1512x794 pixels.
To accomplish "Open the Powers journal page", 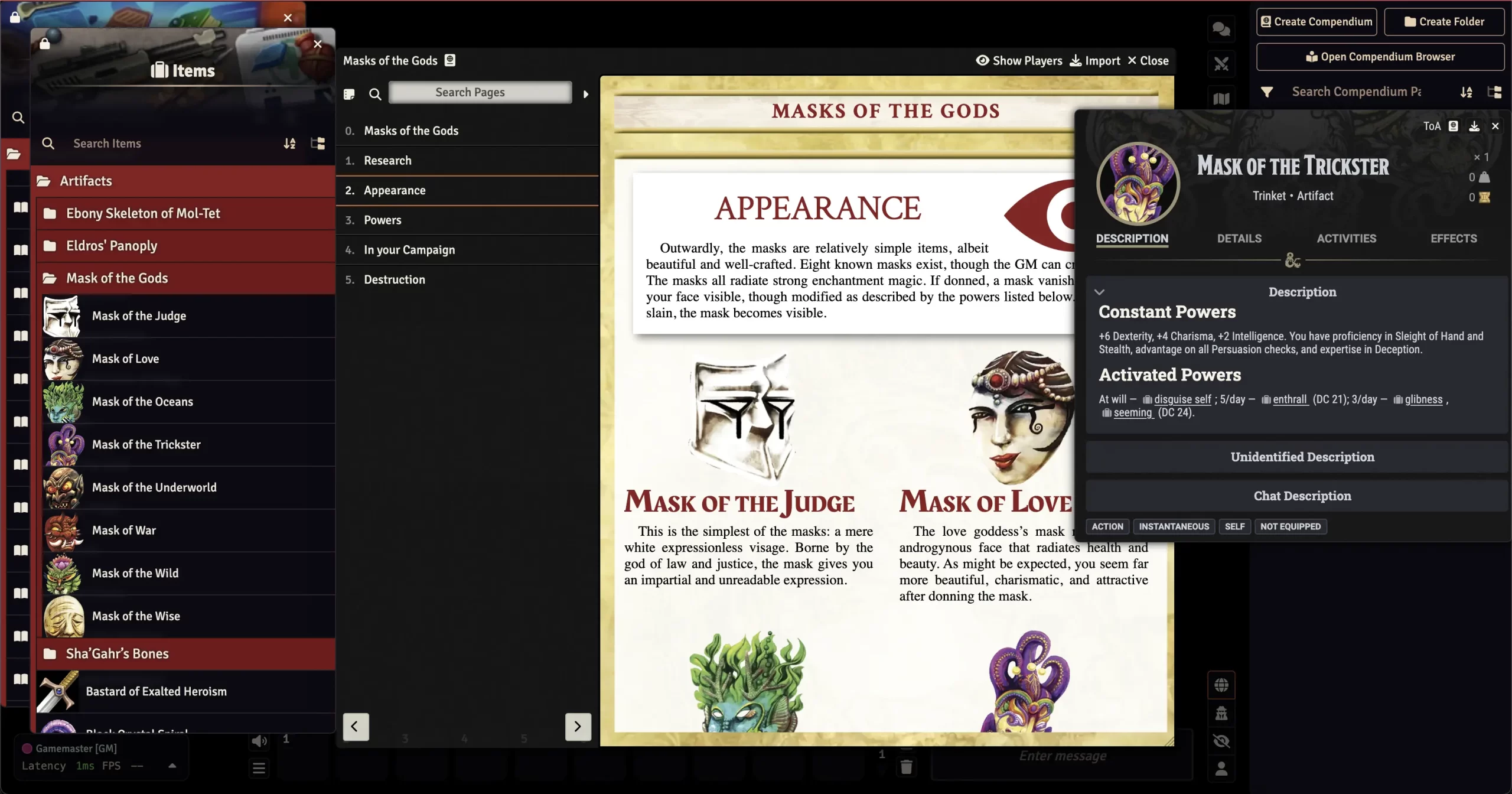I will (382, 220).
